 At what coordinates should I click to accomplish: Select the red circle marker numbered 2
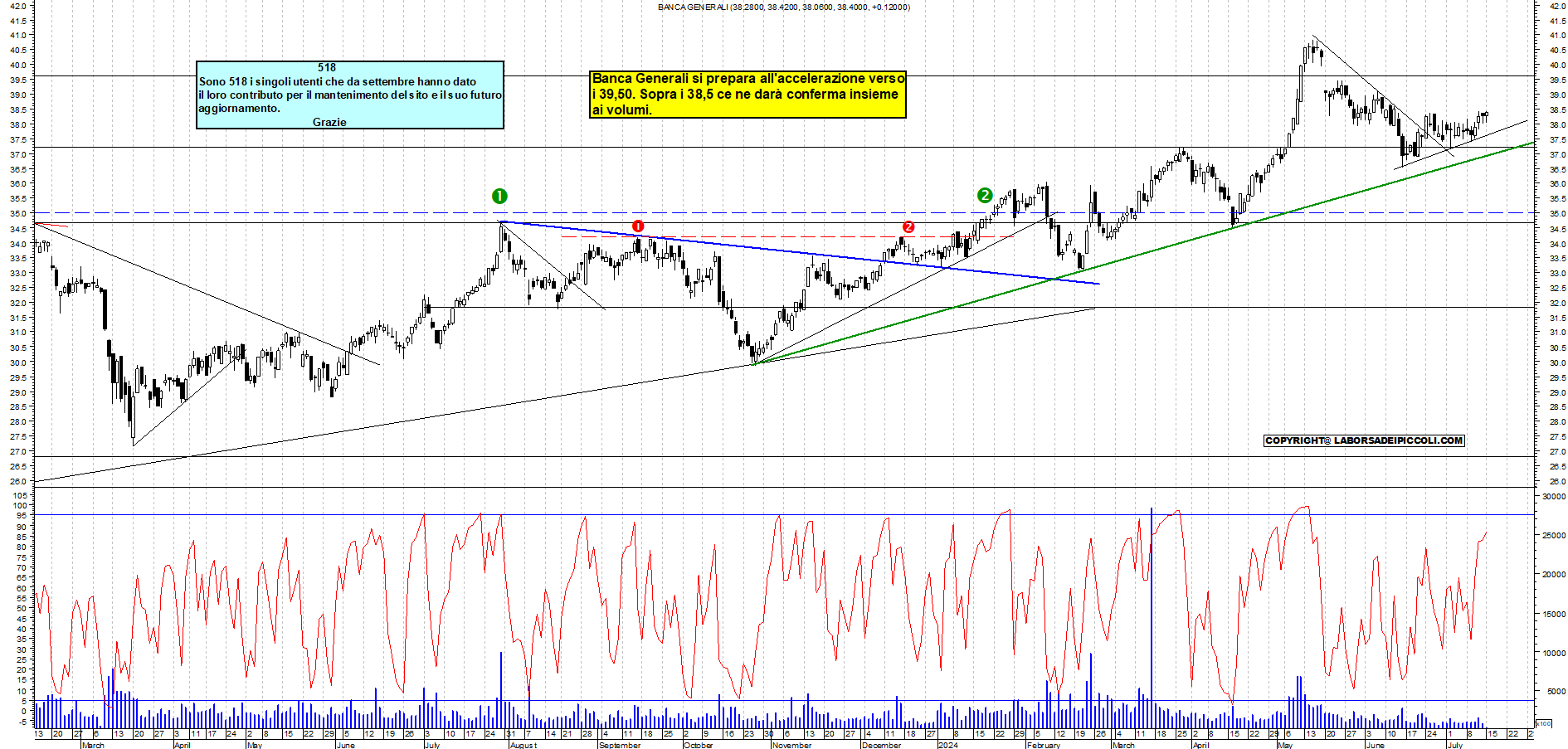pyautogui.click(x=908, y=227)
